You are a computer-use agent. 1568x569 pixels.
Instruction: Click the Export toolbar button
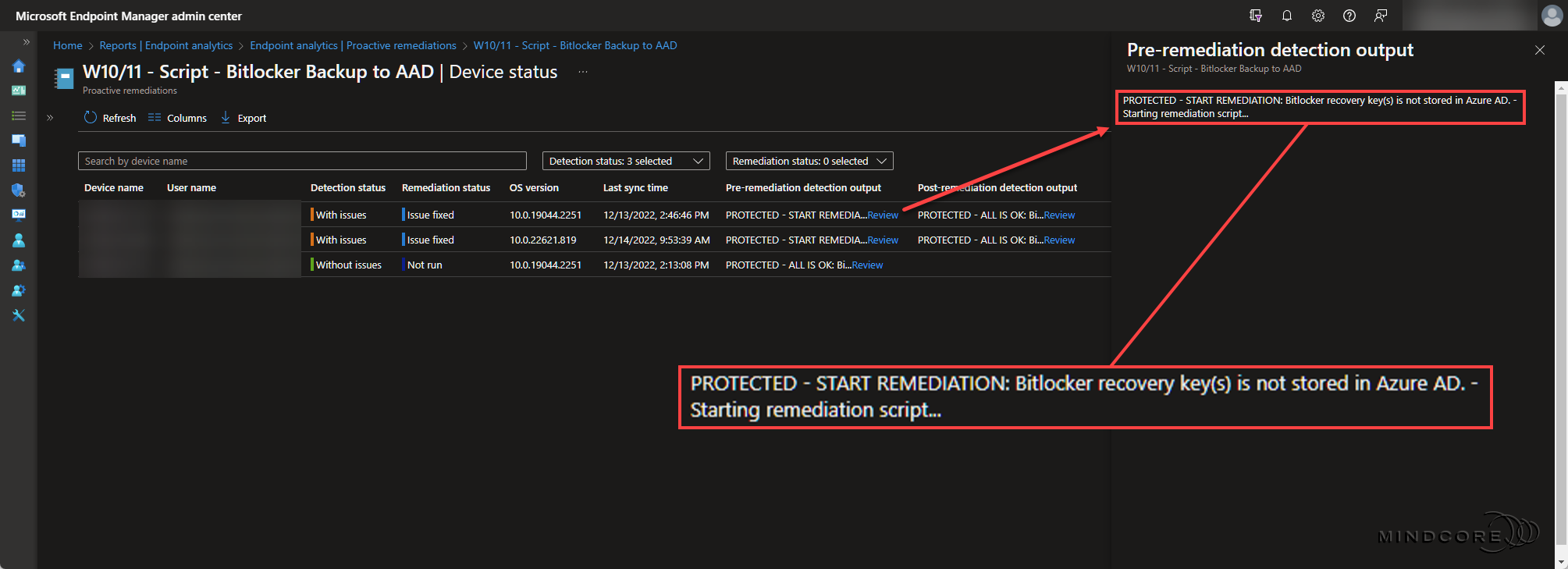pyautogui.click(x=244, y=118)
